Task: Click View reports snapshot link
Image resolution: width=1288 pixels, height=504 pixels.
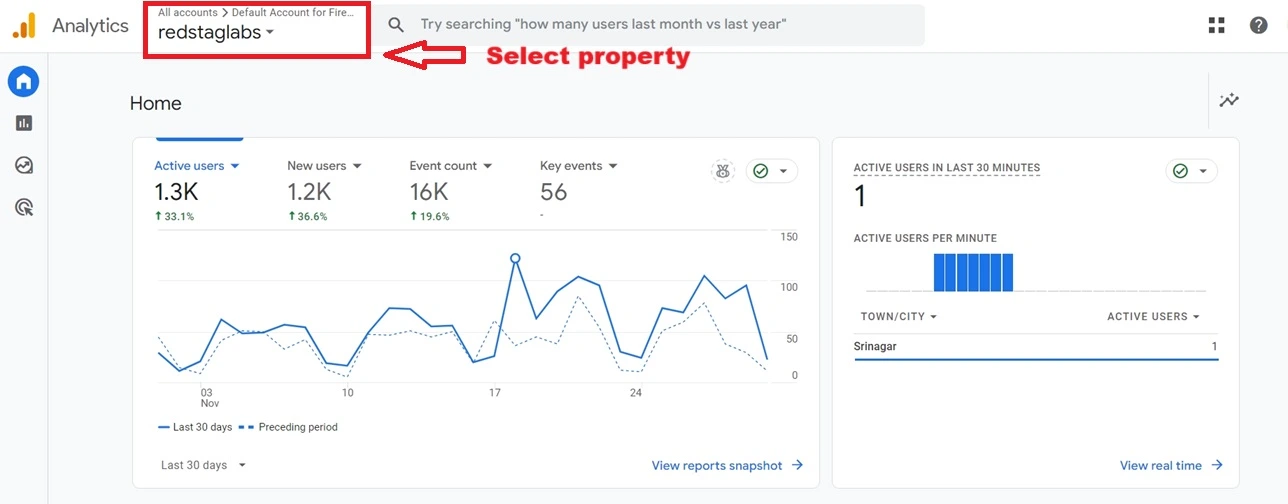Action: coord(726,465)
